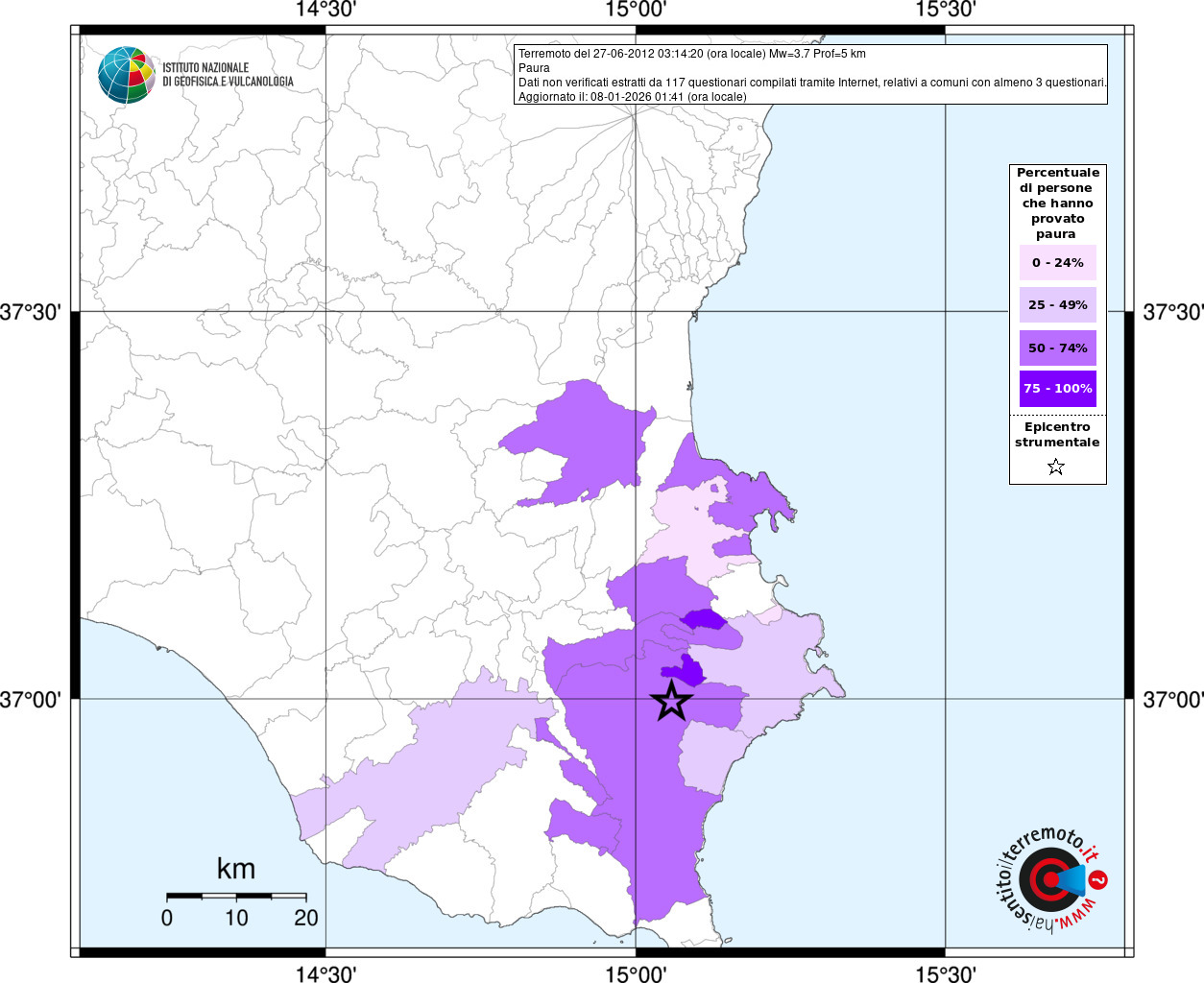
Task: Select the 50 - 74% legend swatch
Action: 1058,348
